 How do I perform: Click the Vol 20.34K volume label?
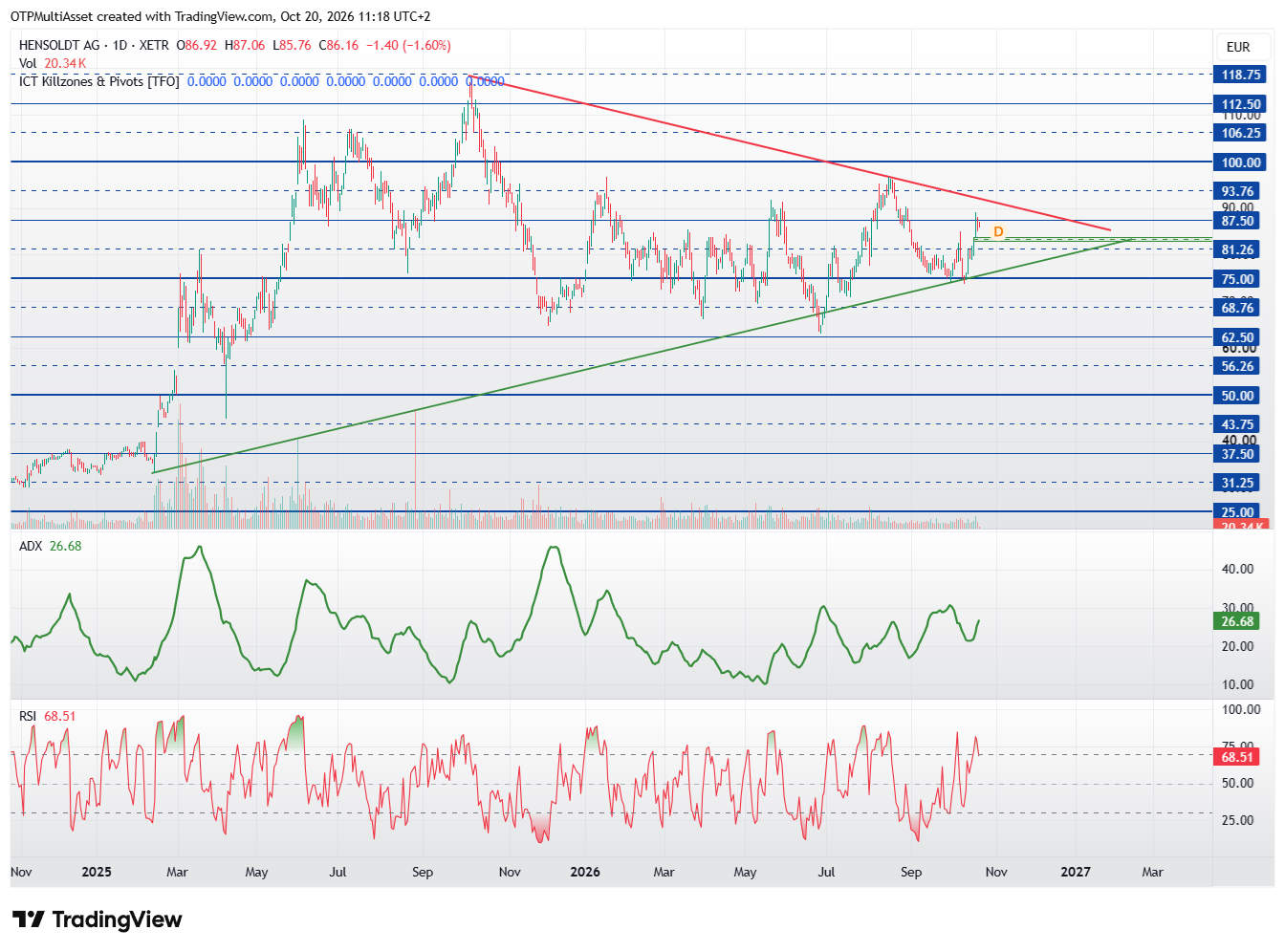click(x=53, y=63)
